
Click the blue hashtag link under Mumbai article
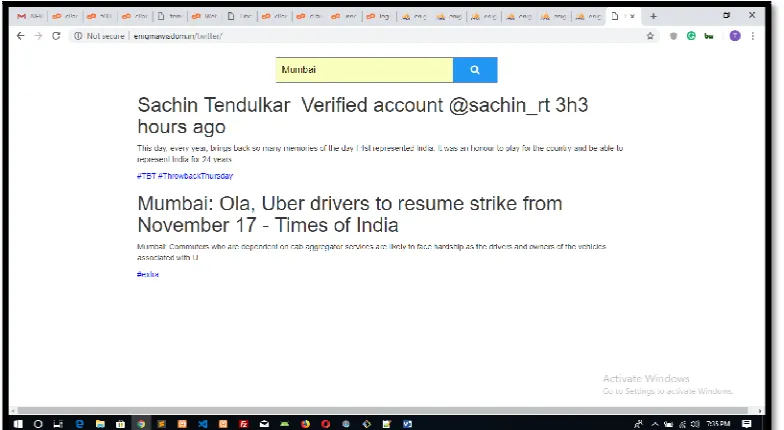[x=148, y=274]
